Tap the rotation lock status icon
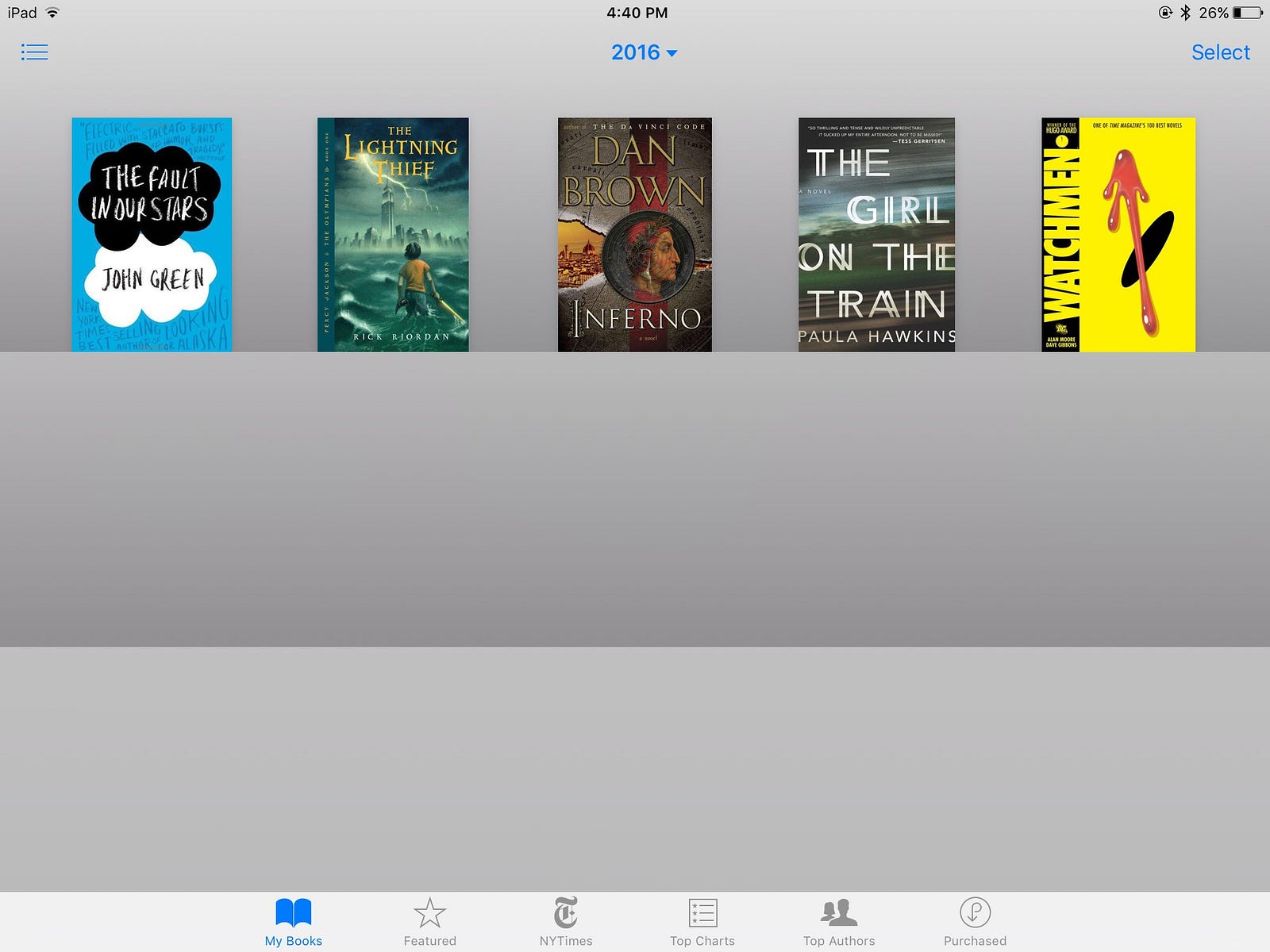 point(1165,13)
